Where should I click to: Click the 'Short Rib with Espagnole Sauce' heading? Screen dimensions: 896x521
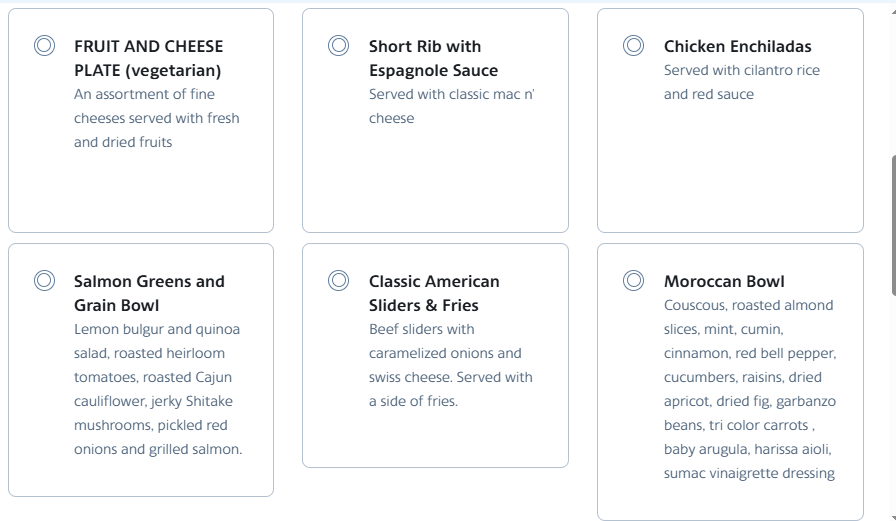pyautogui.click(x=433, y=58)
